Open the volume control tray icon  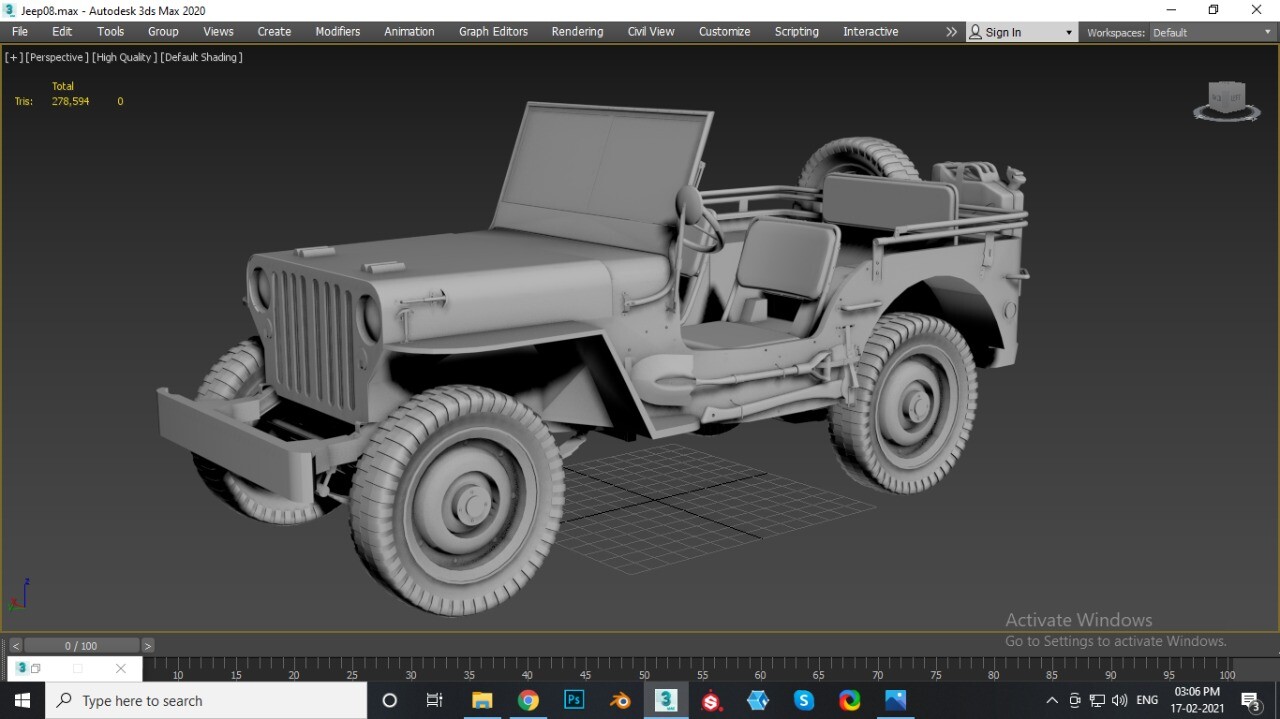click(x=1119, y=700)
